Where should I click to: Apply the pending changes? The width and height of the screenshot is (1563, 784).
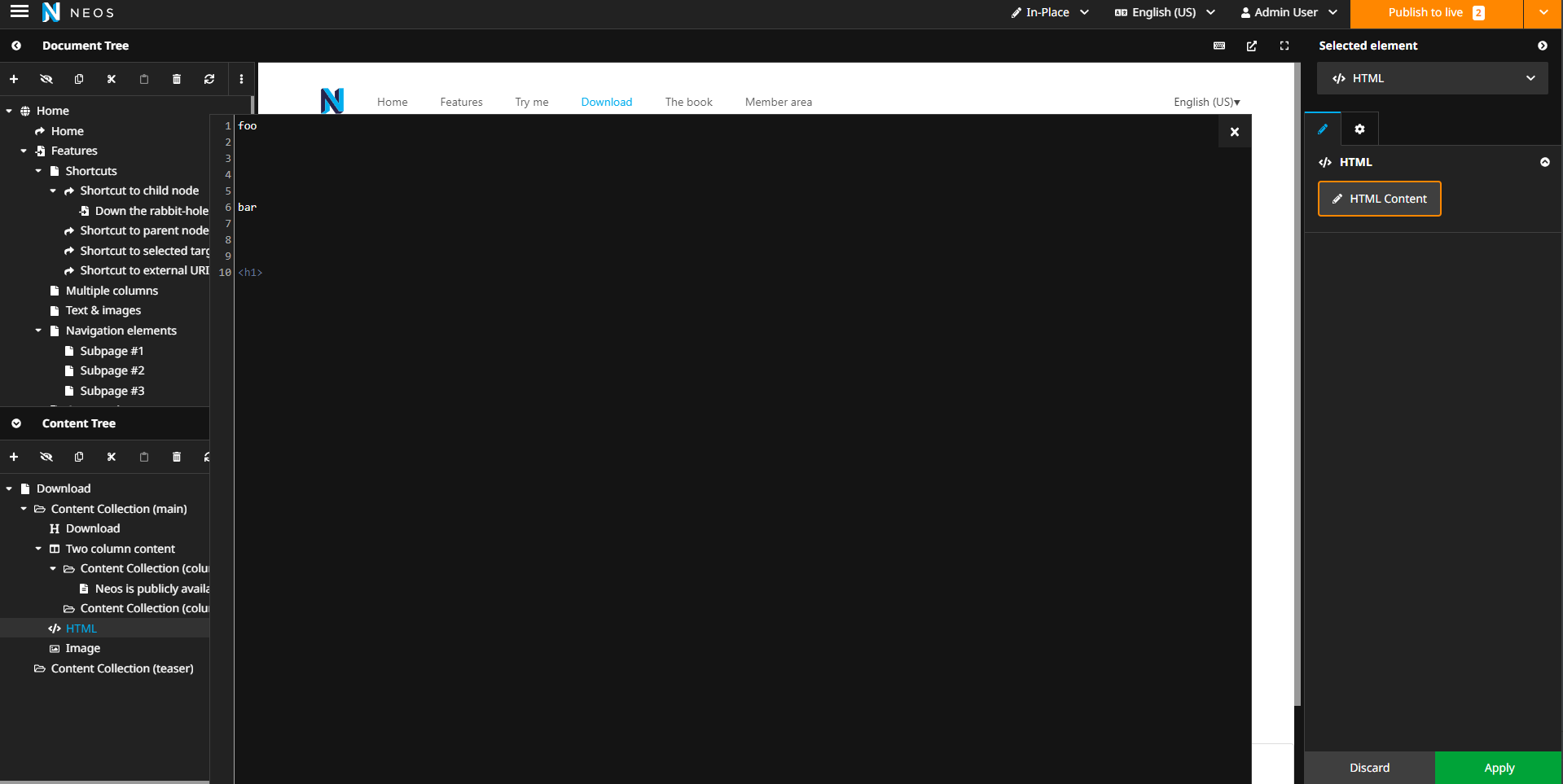1498,767
